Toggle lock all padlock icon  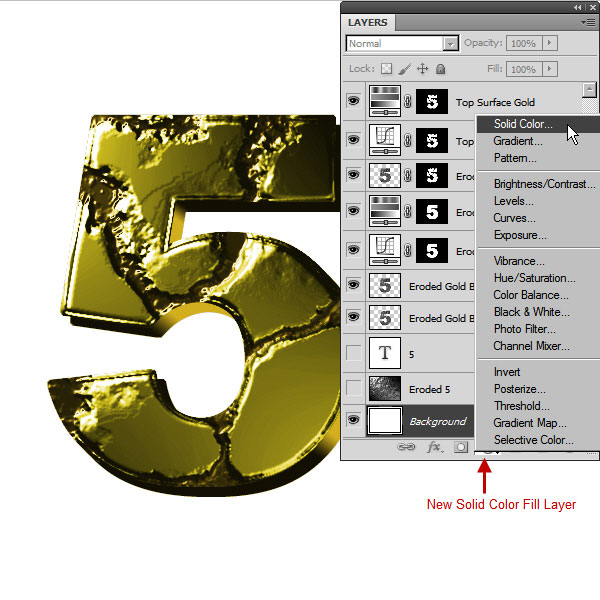(x=440, y=69)
